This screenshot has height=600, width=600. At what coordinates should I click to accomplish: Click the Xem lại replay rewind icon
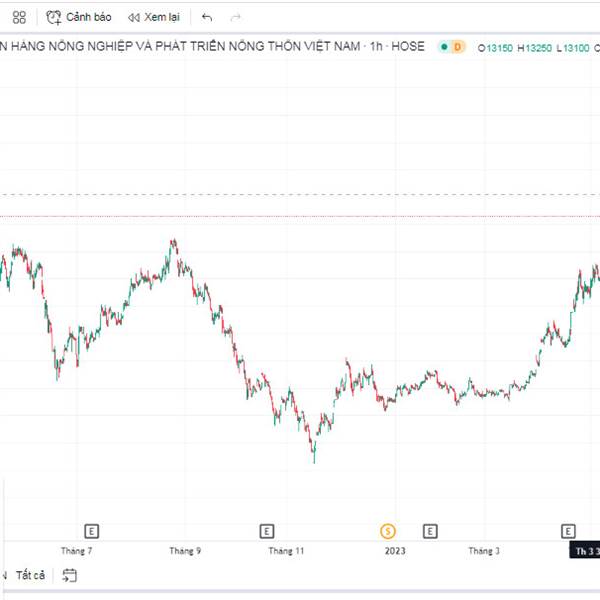[x=134, y=17]
